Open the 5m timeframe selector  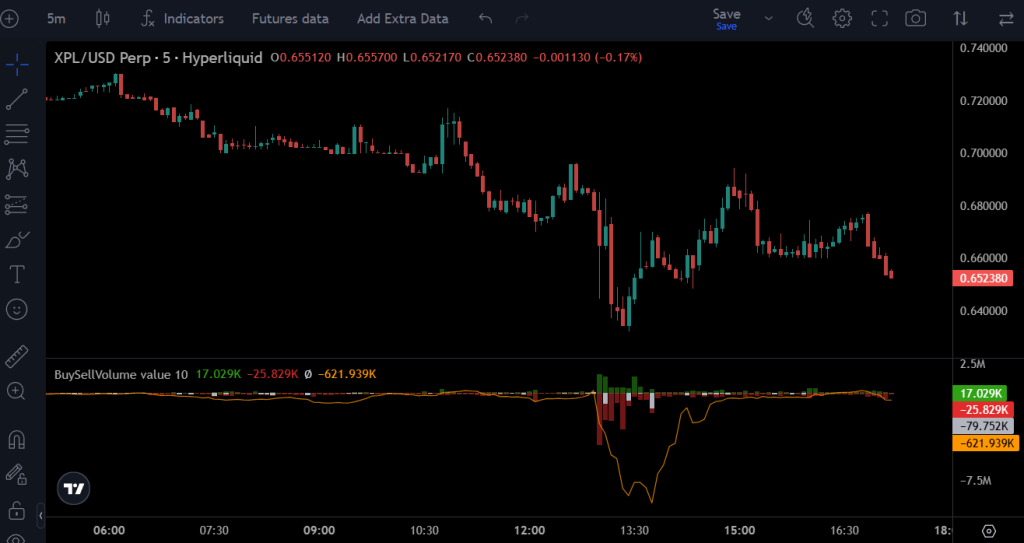pyautogui.click(x=57, y=18)
